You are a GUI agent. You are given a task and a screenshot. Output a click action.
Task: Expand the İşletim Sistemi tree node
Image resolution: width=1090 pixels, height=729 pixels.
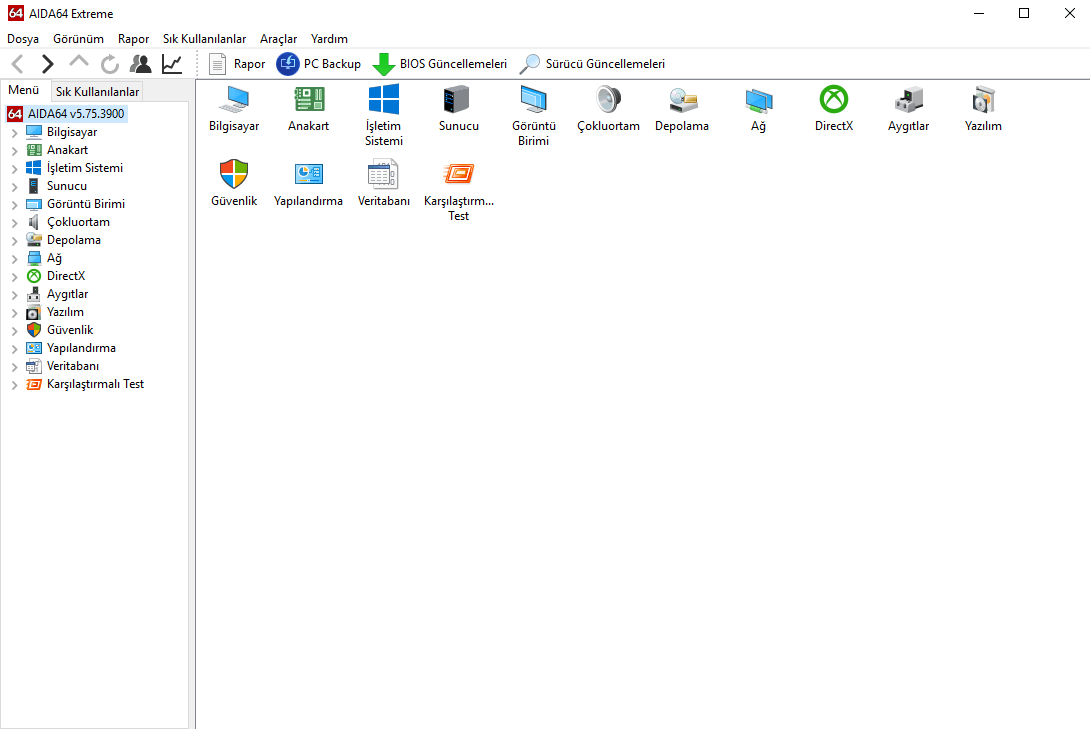pyautogui.click(x=15, y=168)
